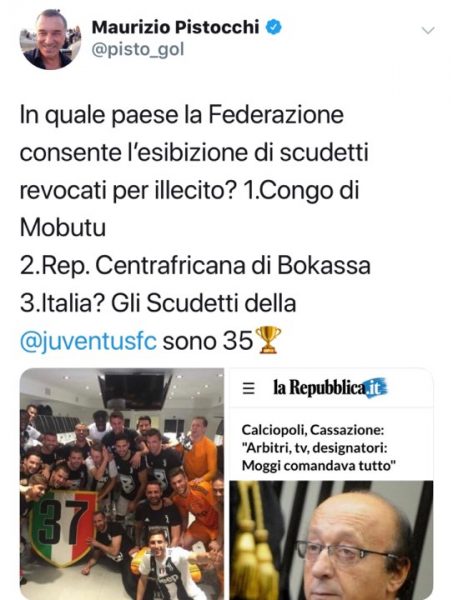Image resolution: width=453 pixels, height=600 pixels.
Task: Follow the @juventusfc mention link
Action: click(88, 340)
